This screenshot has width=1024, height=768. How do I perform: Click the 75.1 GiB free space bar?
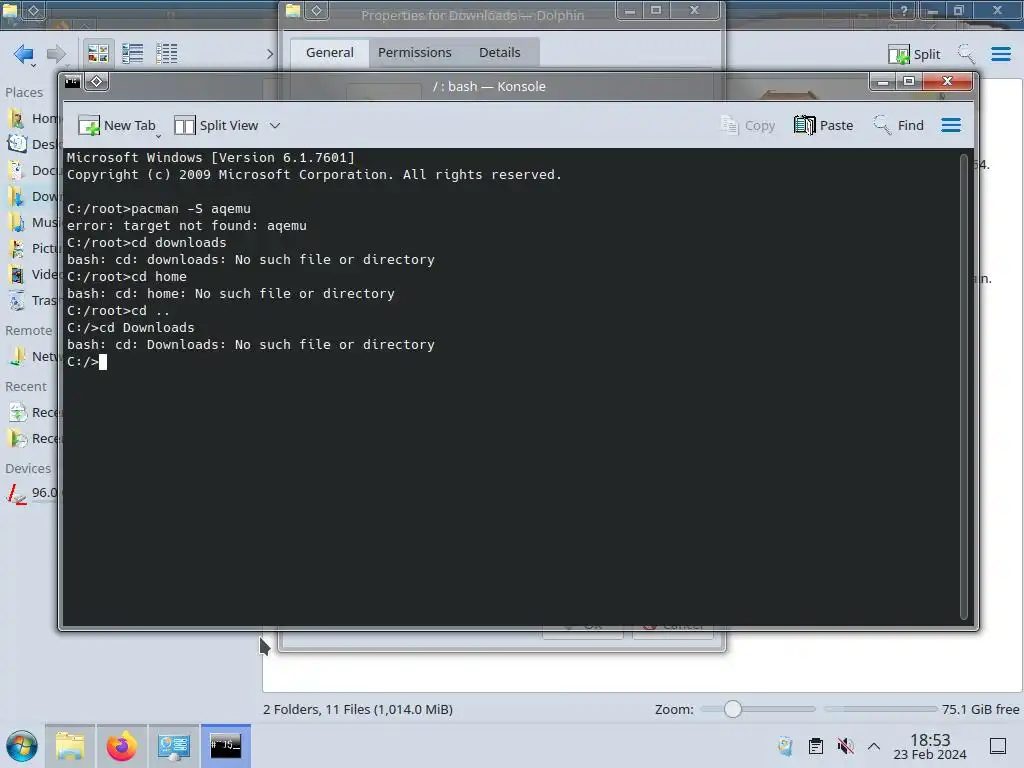pos(880,709)
